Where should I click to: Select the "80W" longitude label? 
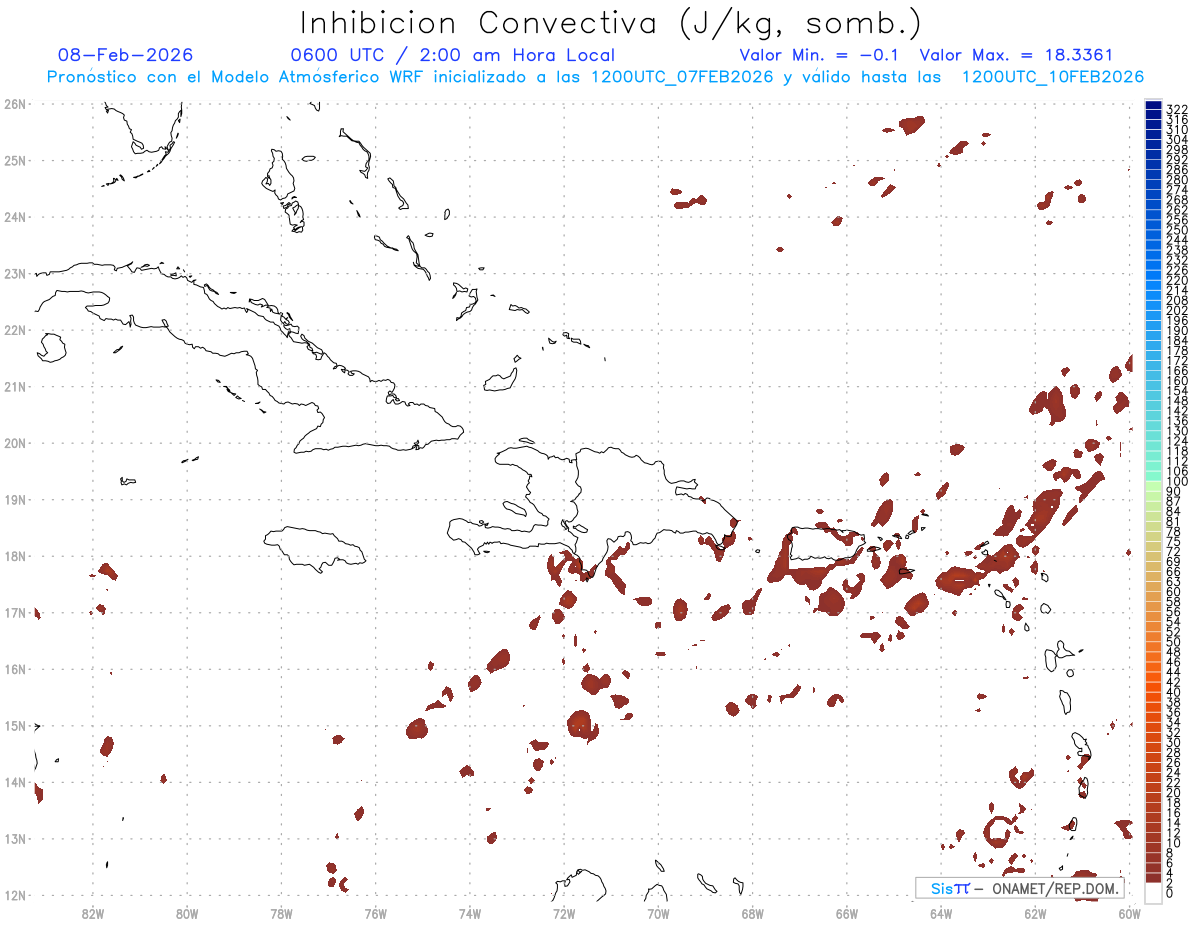pyautogui.click(x=187, y=913)
